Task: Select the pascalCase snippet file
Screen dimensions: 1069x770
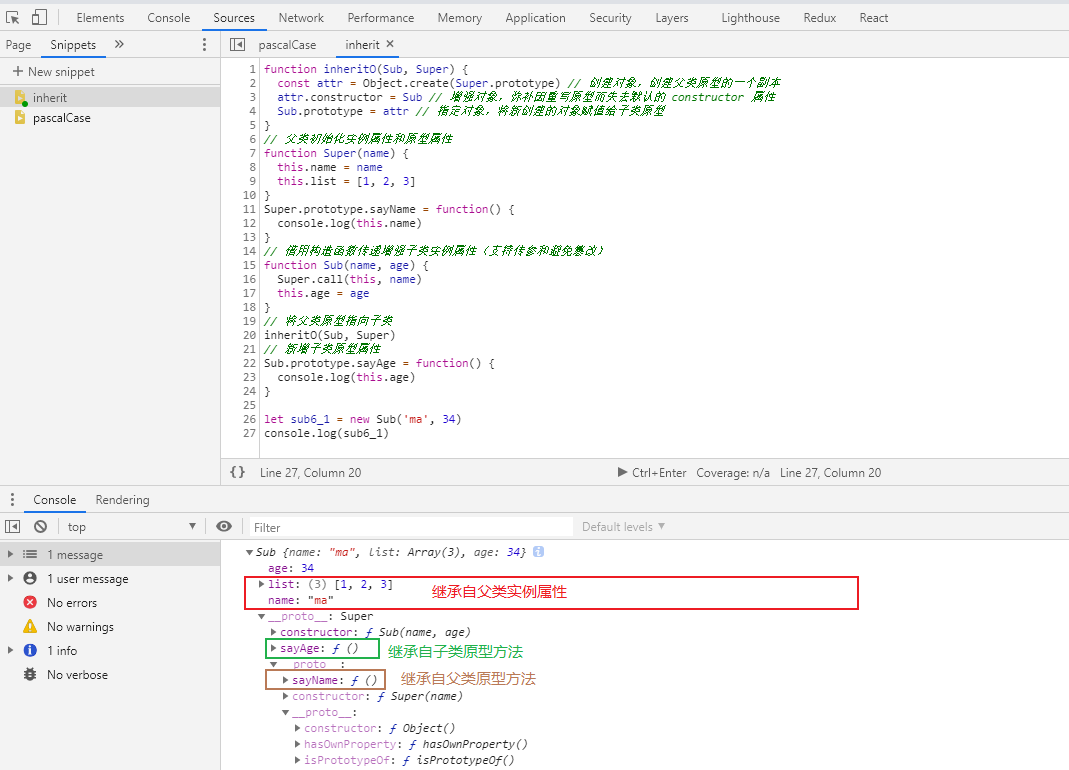Action: tap(110, 118)
